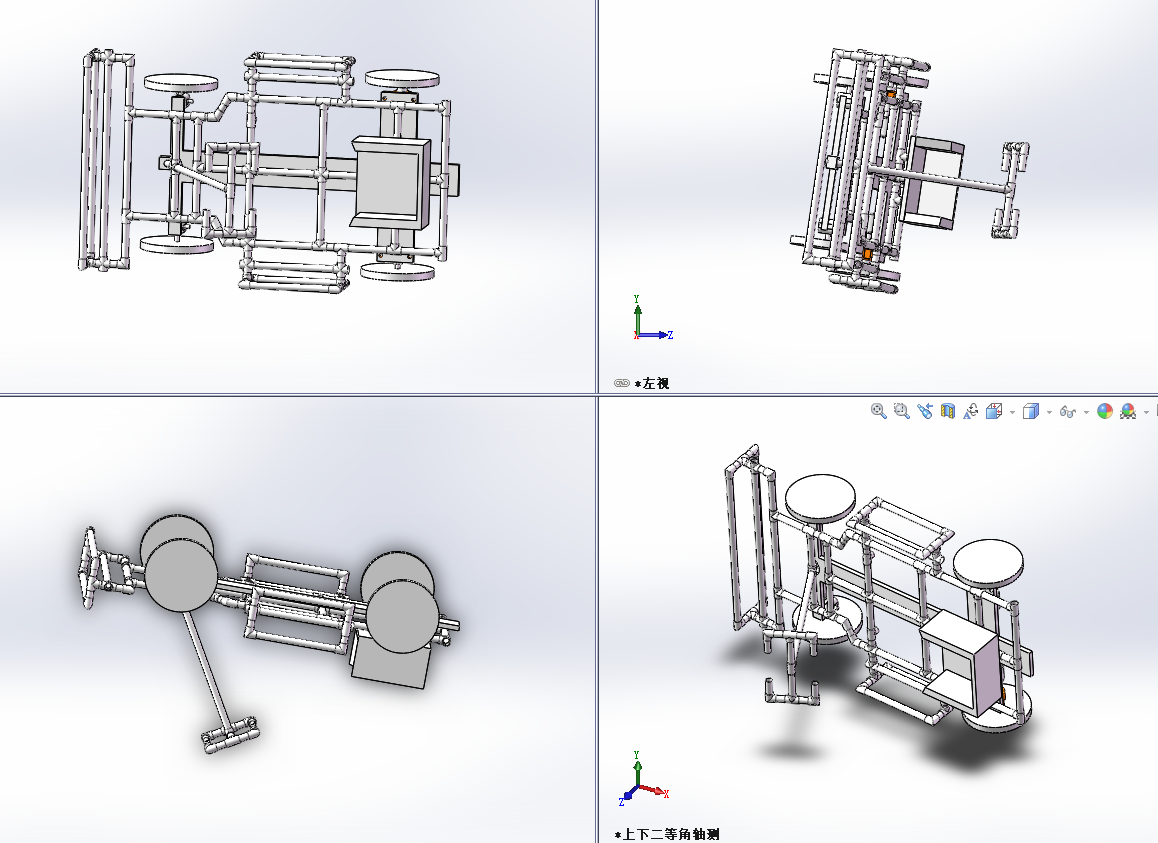Select the control box in top-left viewport
Screen dimensions: 1158x843
391,181
